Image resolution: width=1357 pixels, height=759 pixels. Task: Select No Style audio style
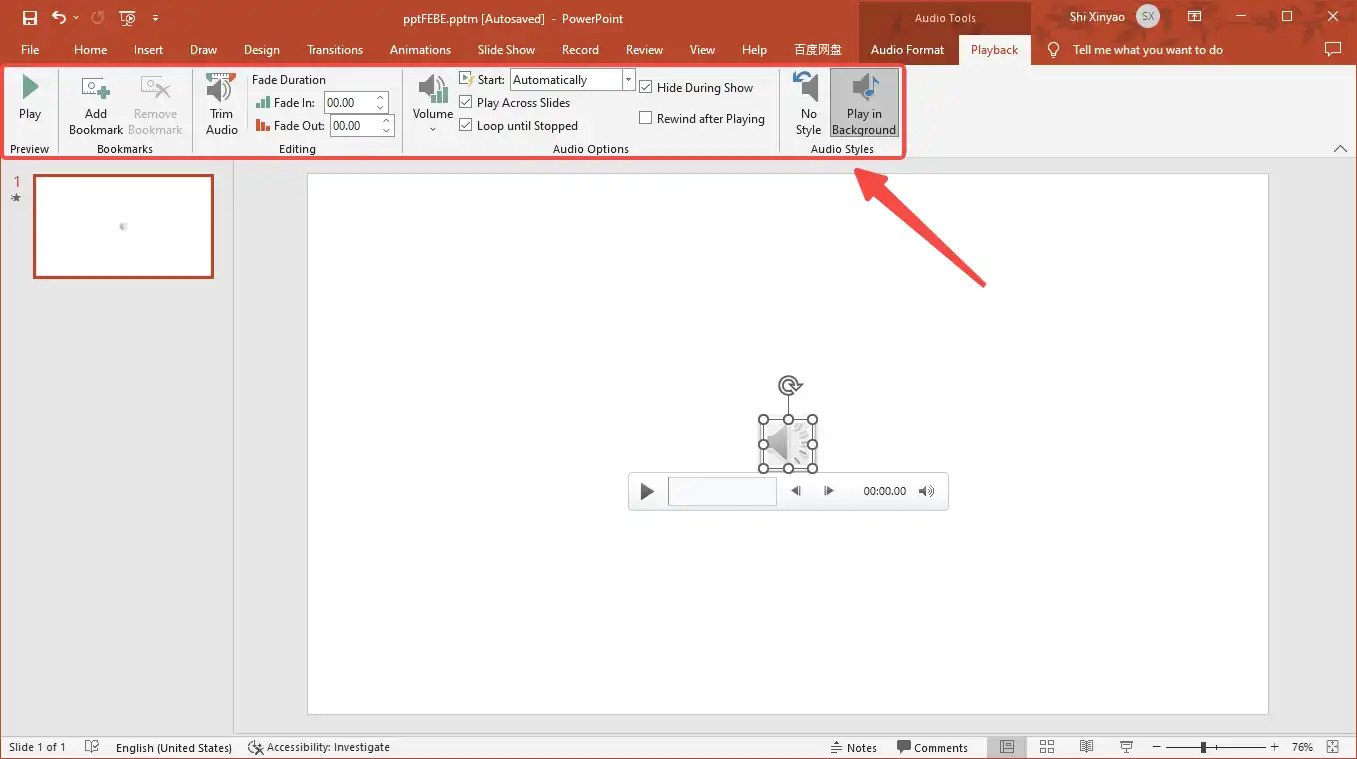coord(808,104)
